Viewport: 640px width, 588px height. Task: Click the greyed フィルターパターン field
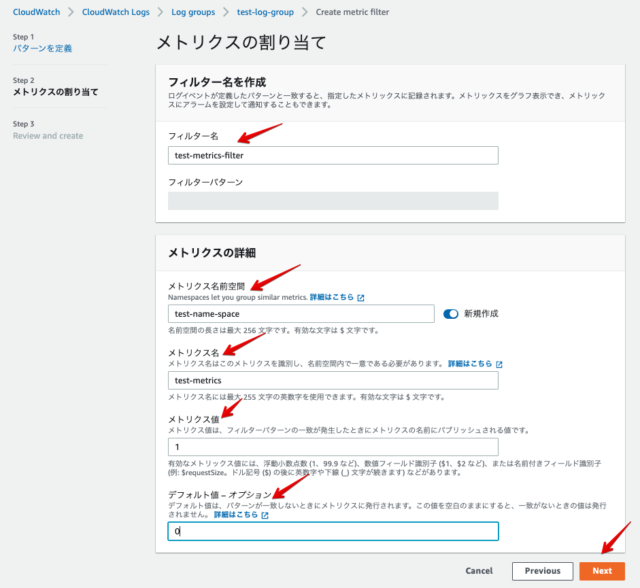pos(332,201)
